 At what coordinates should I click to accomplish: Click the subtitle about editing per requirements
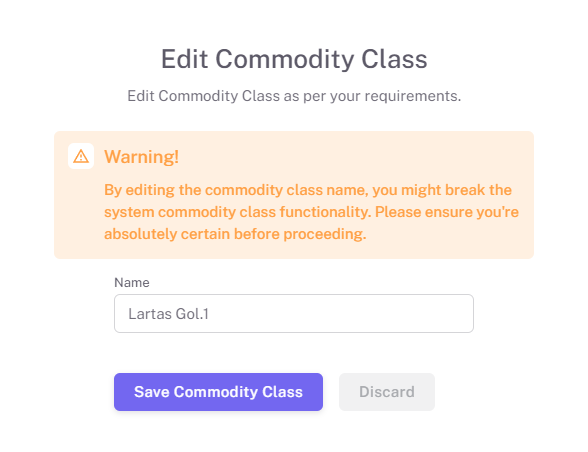(x=294, y=96)
